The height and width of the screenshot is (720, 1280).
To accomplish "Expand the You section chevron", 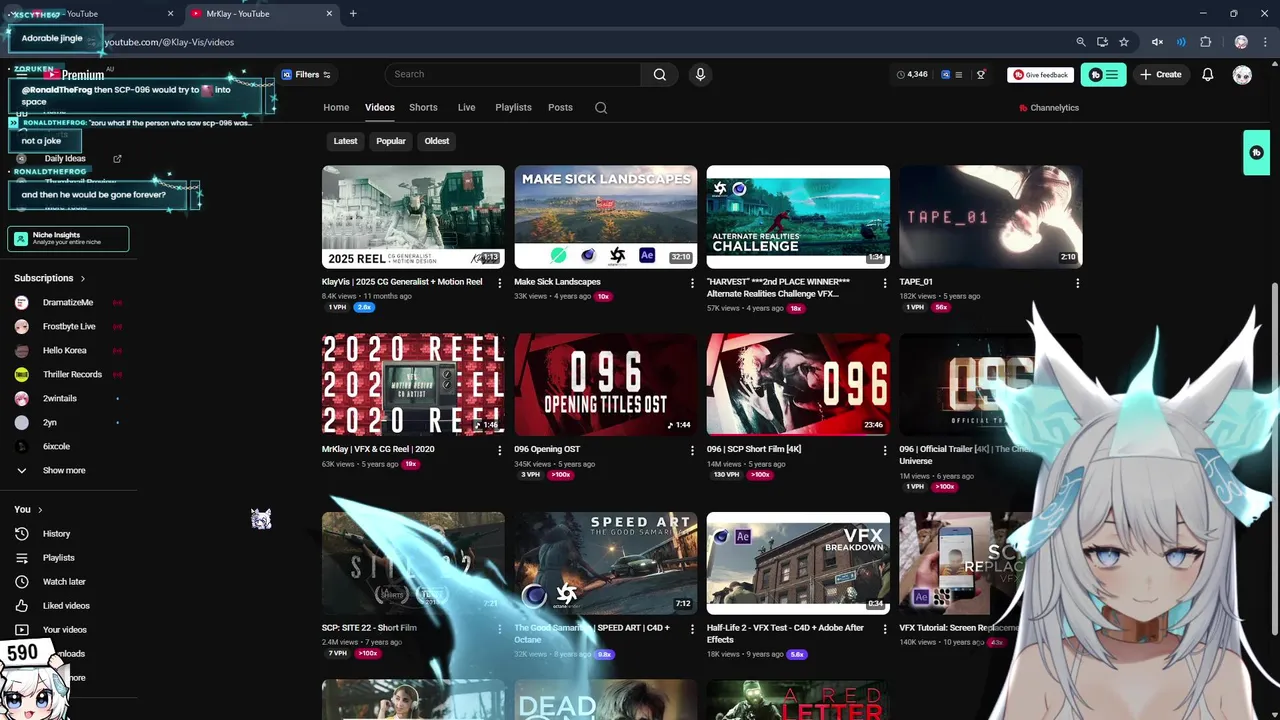I will pos(40,510).
